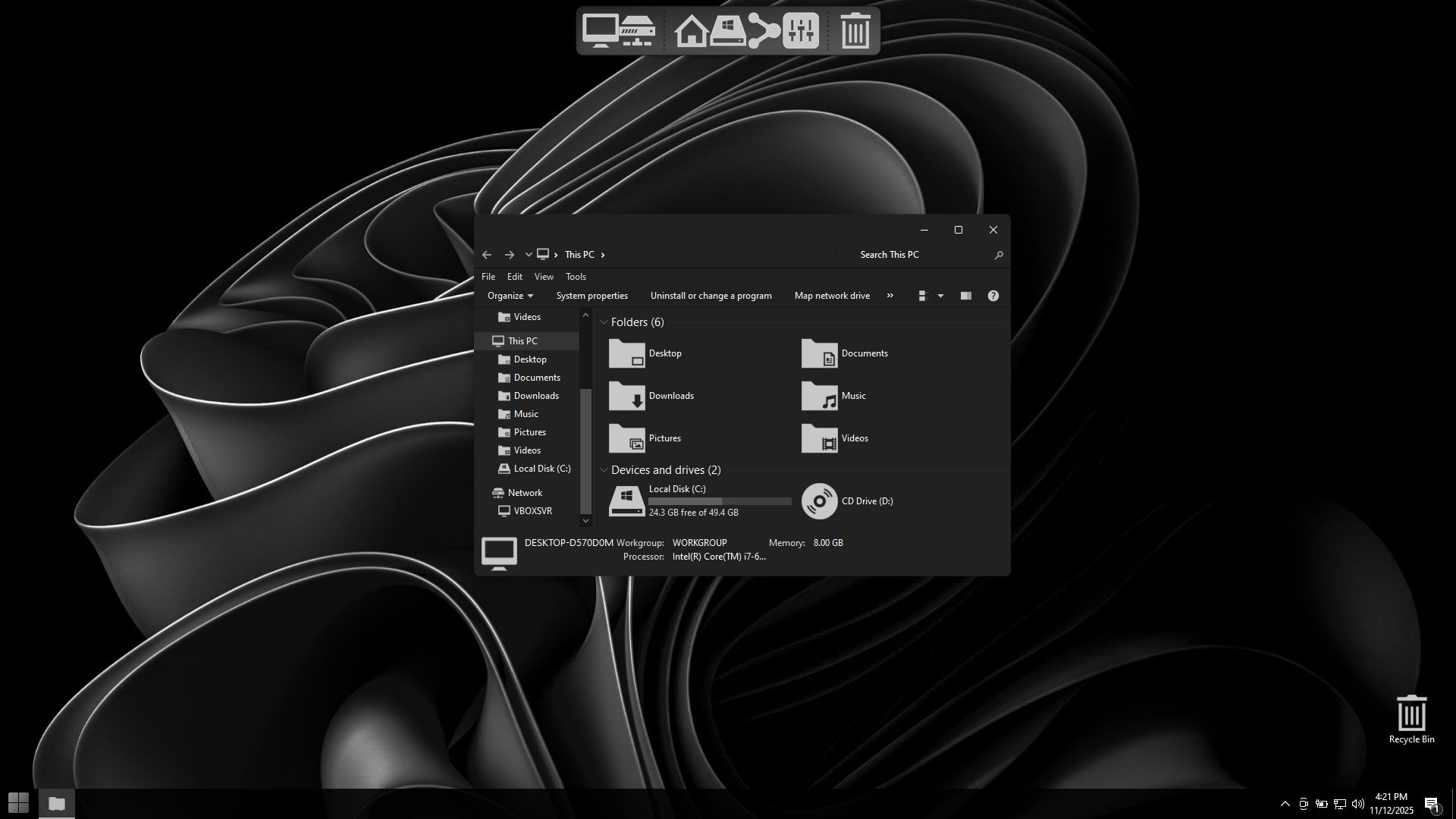Click Map network drive
Image resolution: width=1456 pixels, height=819 pixels.
click(831, 296)
